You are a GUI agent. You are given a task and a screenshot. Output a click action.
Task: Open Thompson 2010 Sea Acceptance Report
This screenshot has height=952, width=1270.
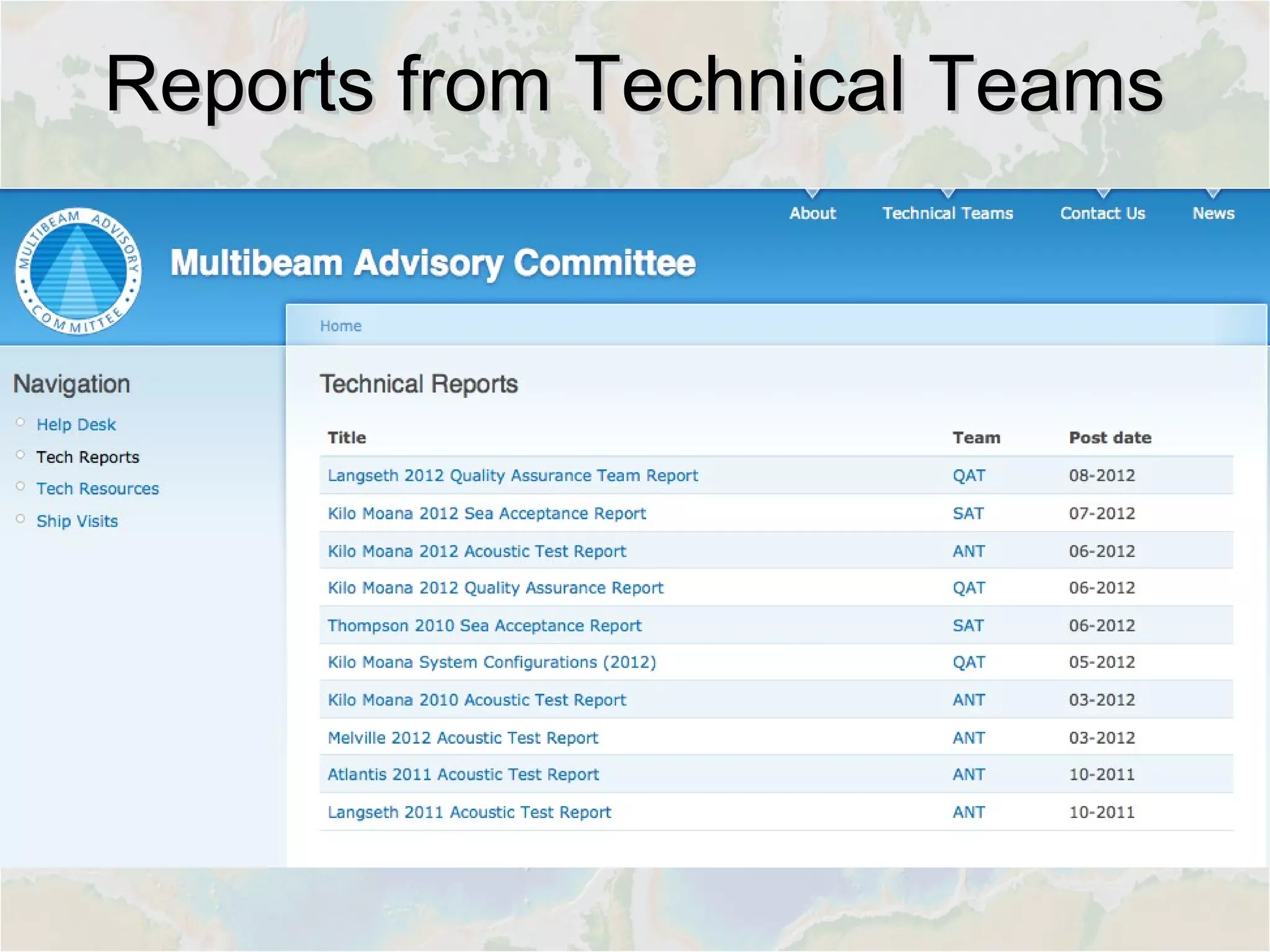[x=484, y=625]
